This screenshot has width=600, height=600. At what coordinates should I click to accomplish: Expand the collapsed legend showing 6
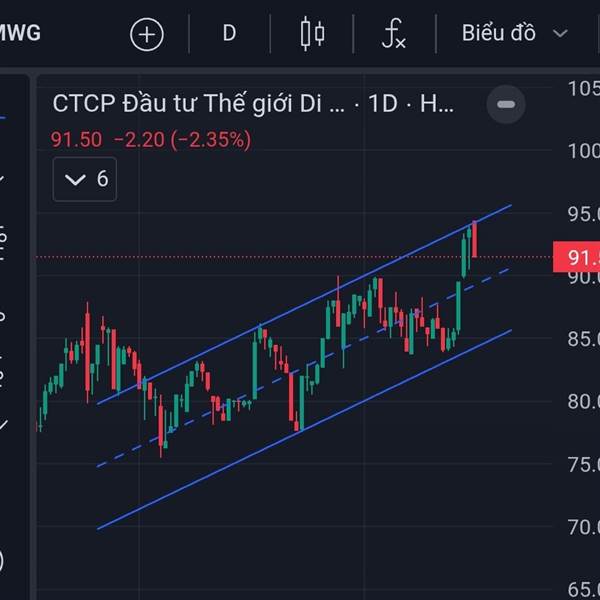coord(85,180)
